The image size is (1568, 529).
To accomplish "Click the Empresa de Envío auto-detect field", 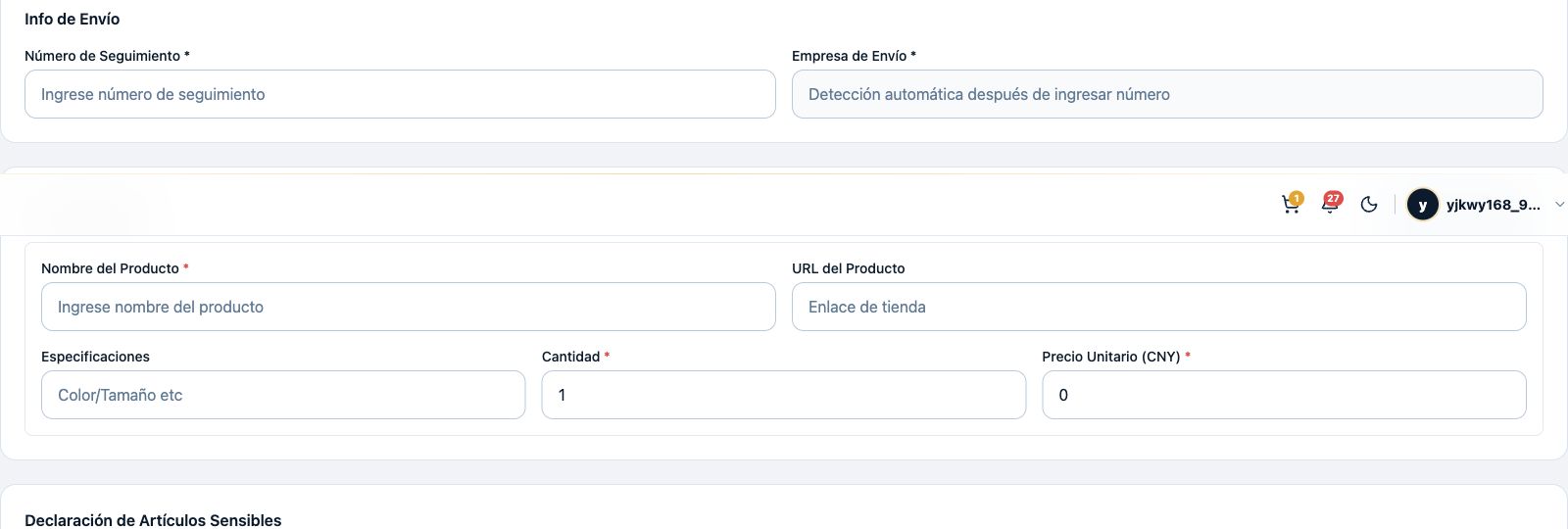I will [1167, 94].
